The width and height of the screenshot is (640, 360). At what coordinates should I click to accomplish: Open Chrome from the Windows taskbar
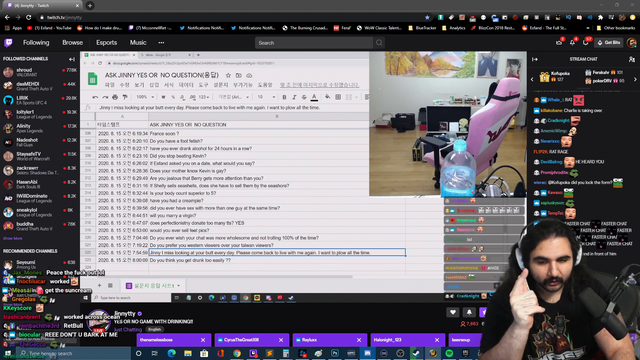tap(237, 353)
